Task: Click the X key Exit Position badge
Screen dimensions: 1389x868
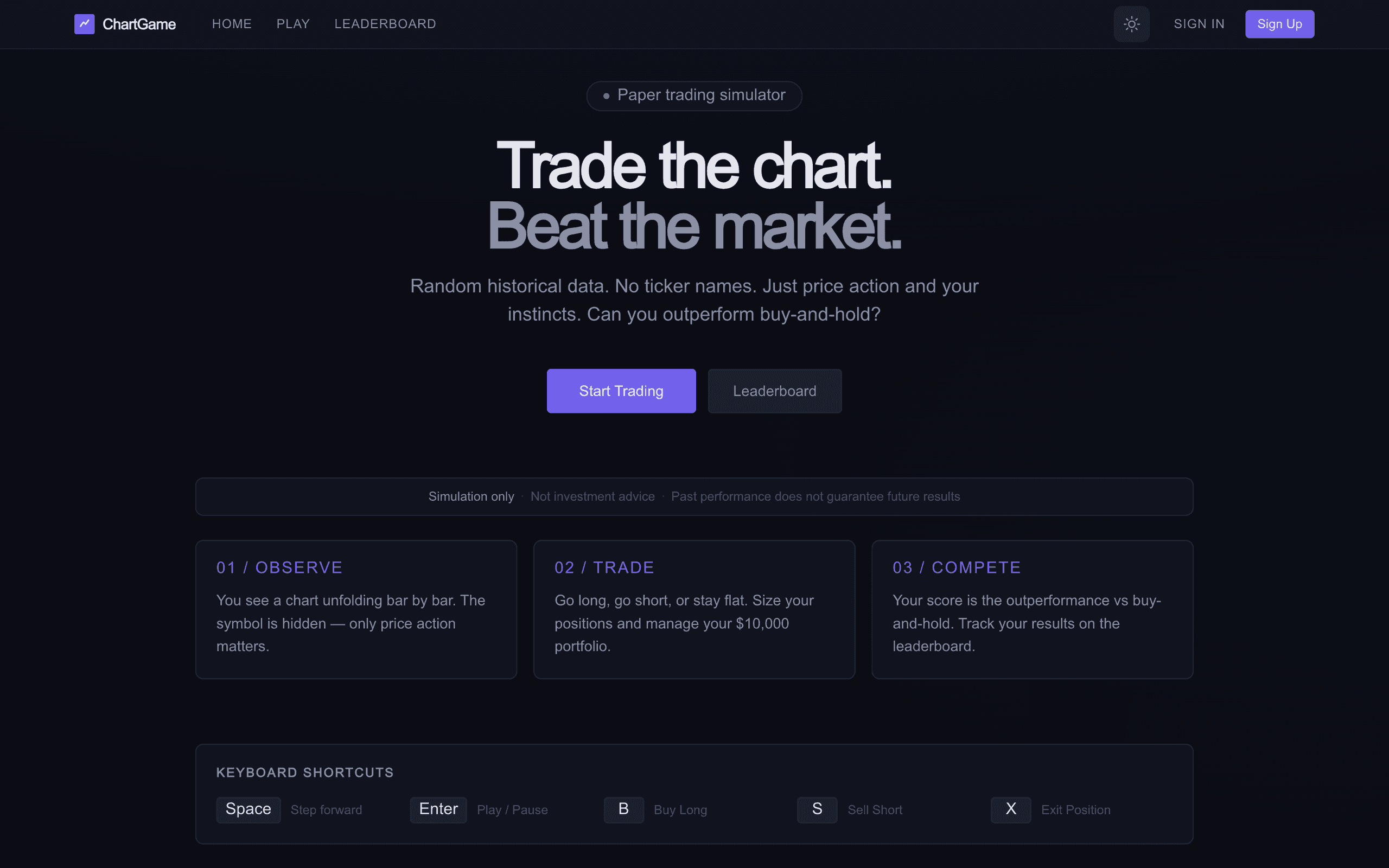Action: [x=1010, y=809]
